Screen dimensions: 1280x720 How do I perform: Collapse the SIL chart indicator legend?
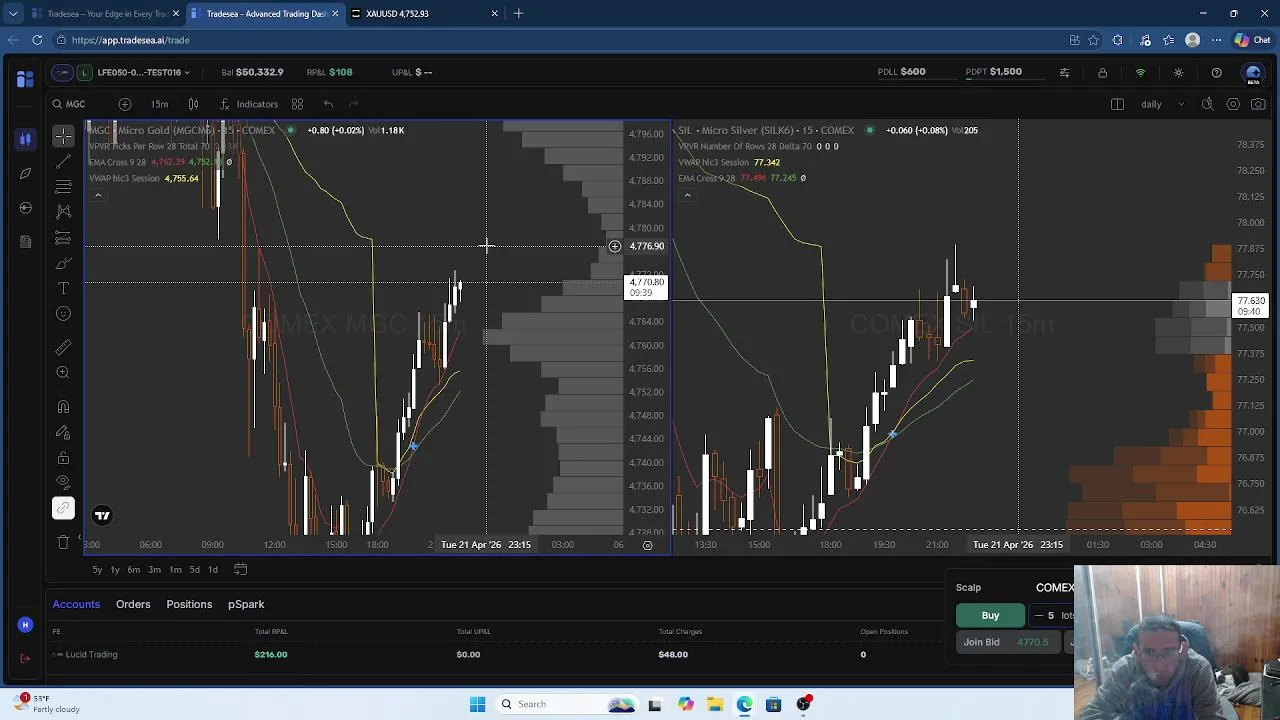(x=687, y=195)
